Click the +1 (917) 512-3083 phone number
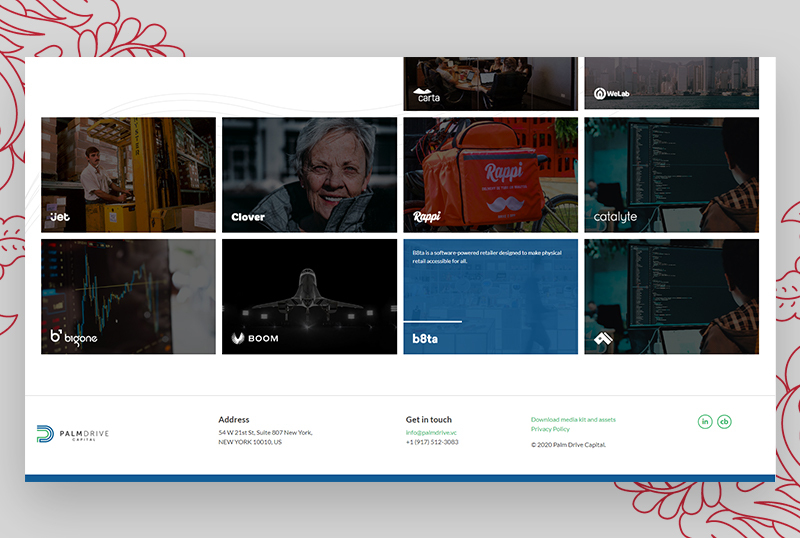 (x=432, y=442)
